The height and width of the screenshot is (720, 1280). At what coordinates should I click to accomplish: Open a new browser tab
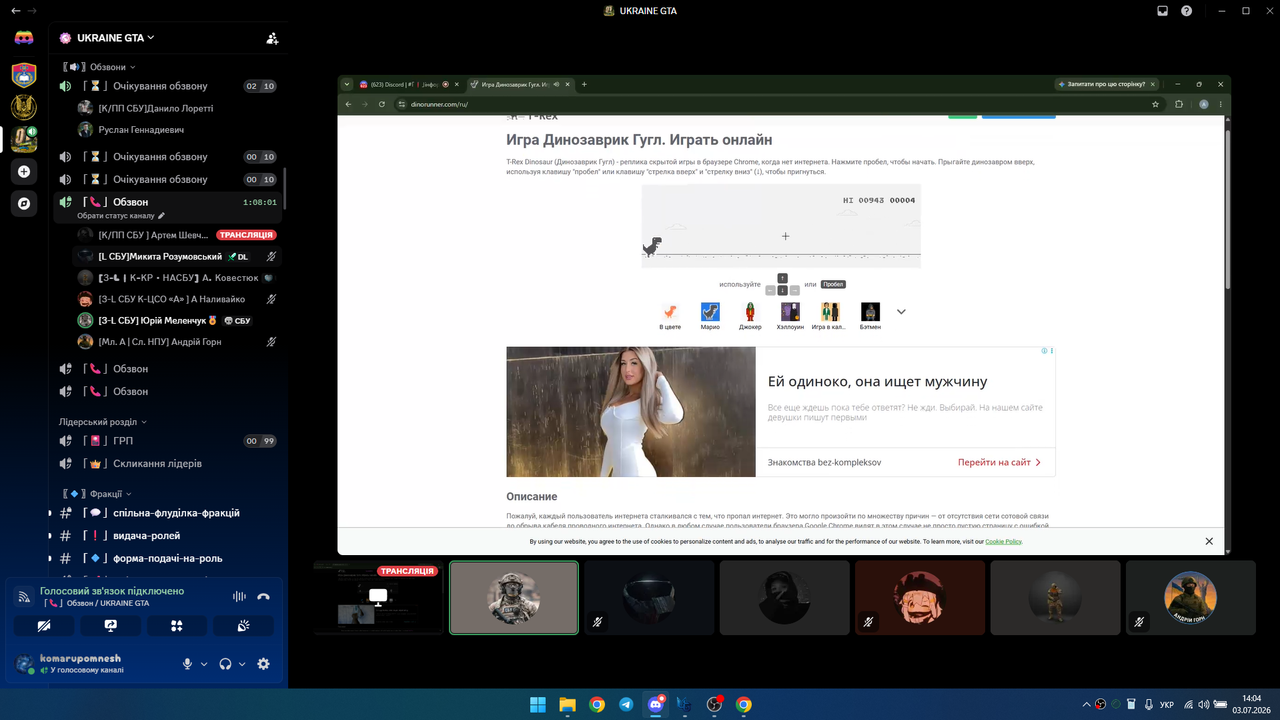[x=583, y=85]
